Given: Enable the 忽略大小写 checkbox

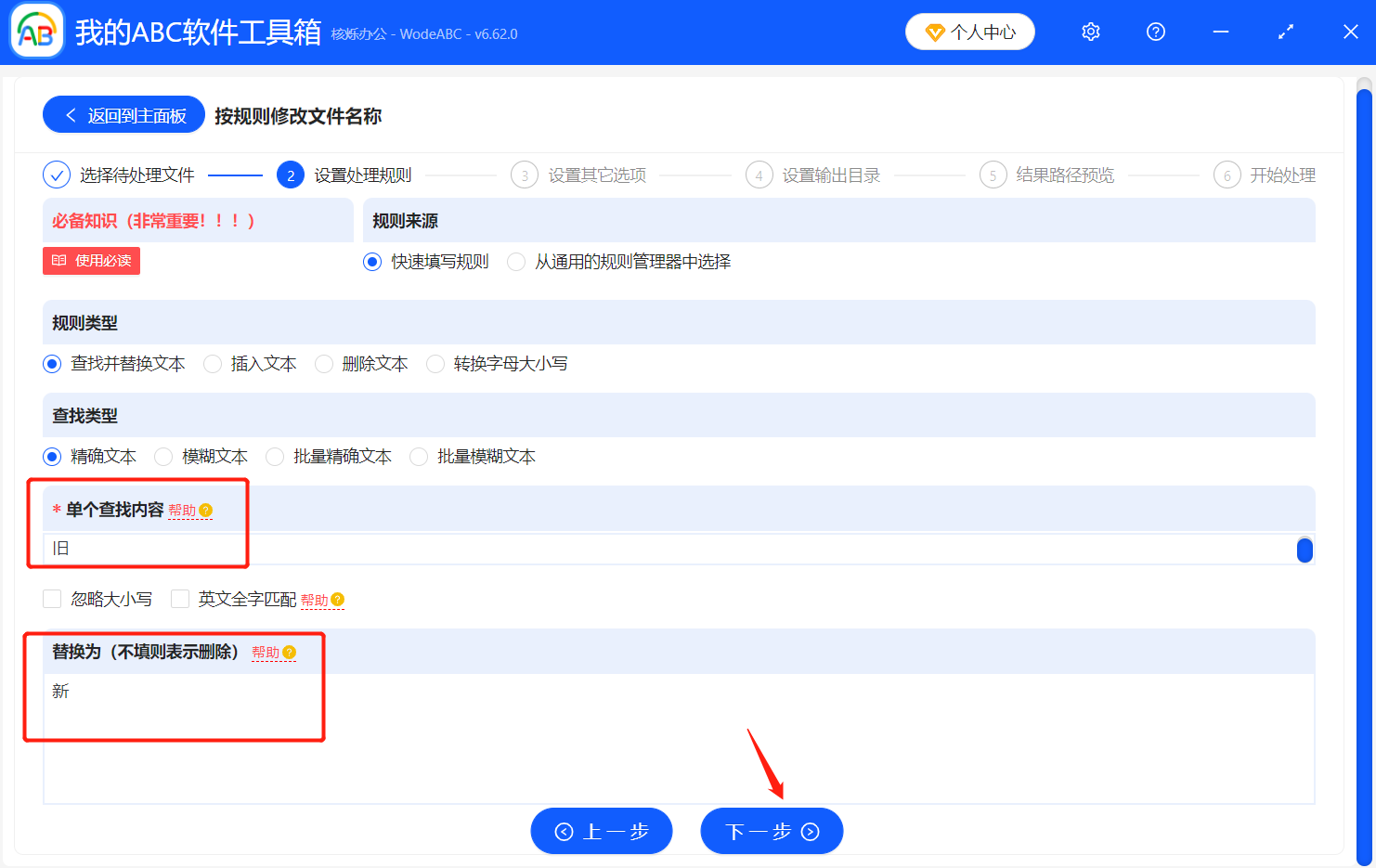Looking at the screenshot, I should pyautogui.click(x=52, y=598).
